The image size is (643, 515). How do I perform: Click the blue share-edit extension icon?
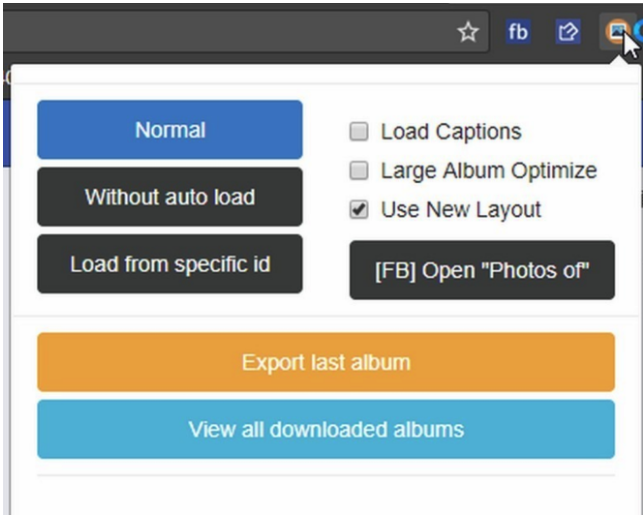568,32
